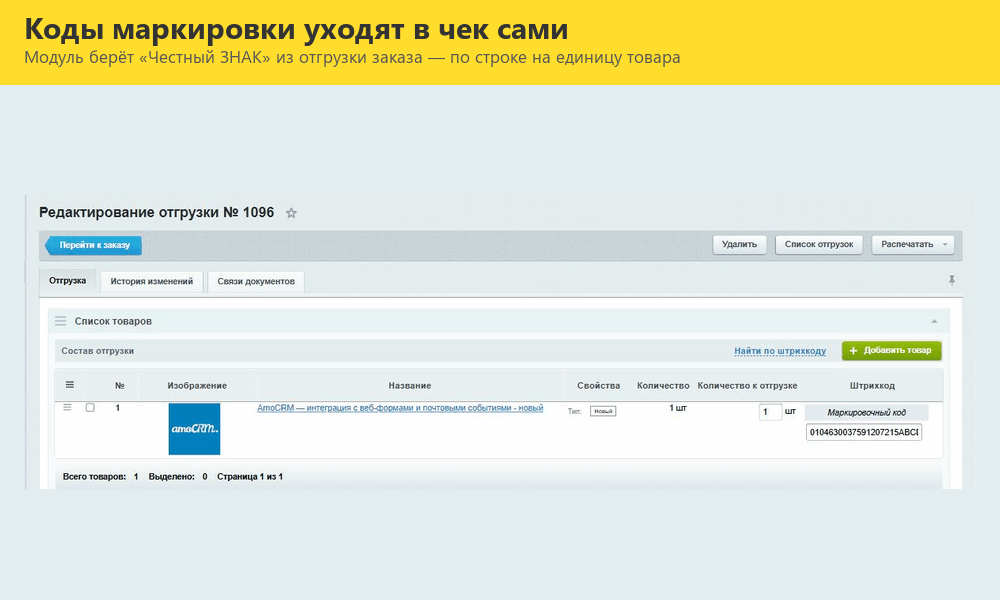This screenshot has width=1000, height=600.
Task: Click the Изображение column header
Action: tap(197, 386)
